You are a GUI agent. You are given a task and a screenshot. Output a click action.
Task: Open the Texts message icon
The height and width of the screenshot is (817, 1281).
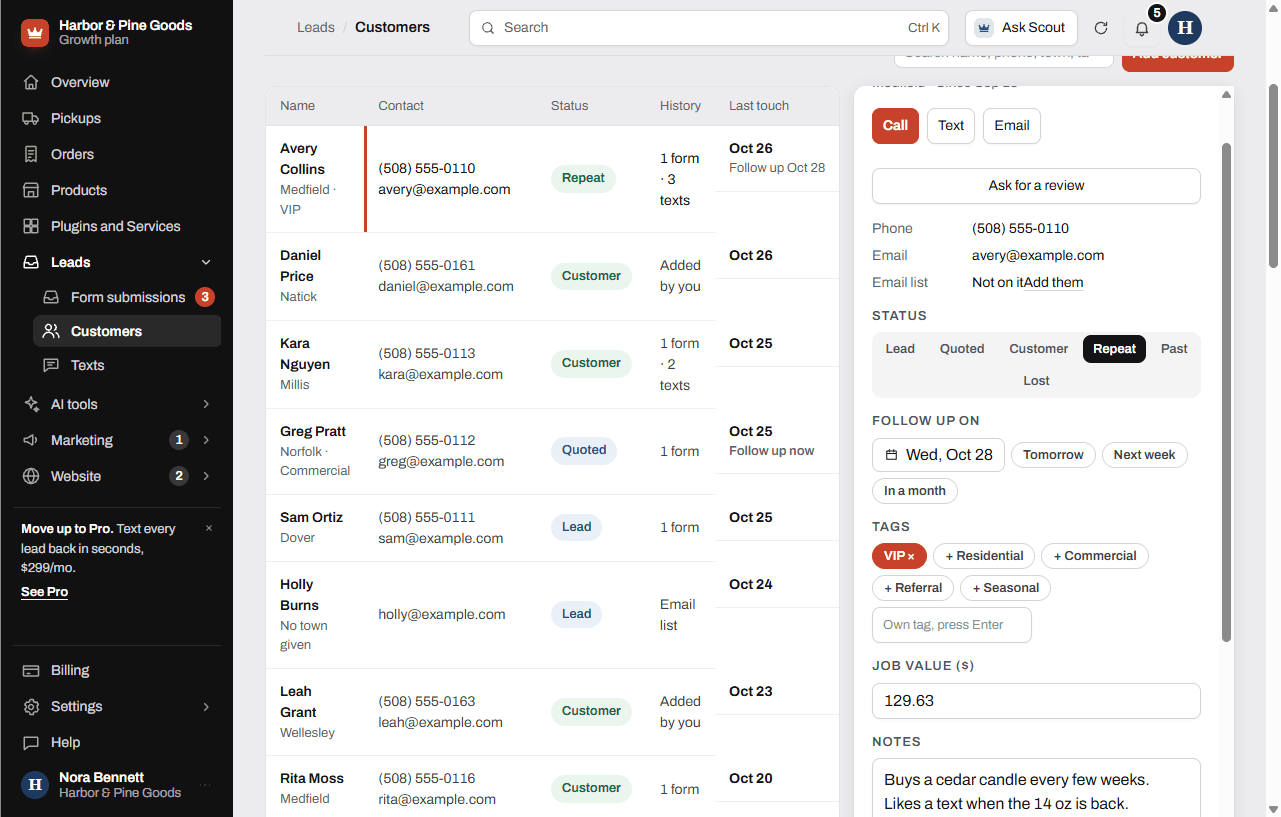[51, 365]
